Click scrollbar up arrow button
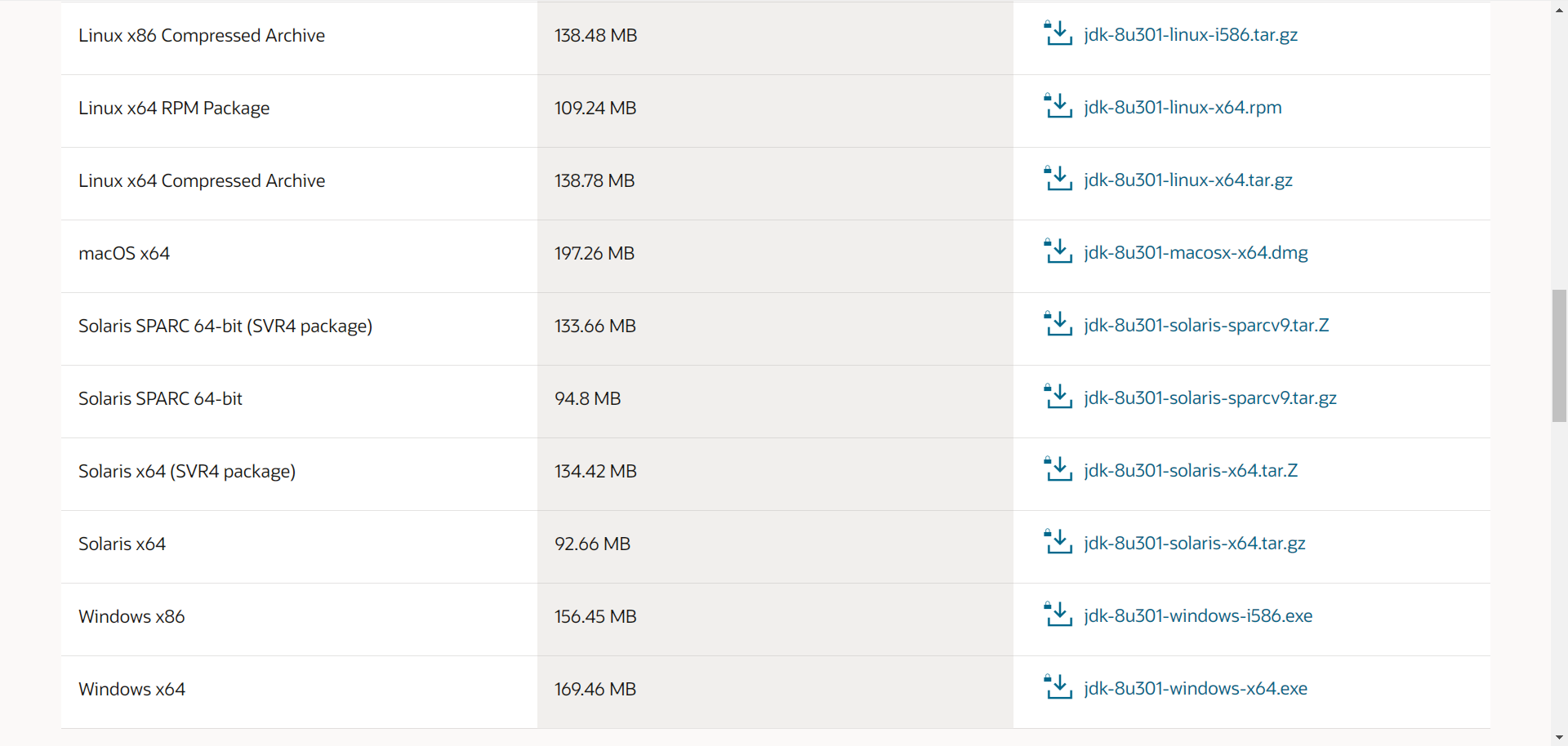Image resolution: width=1568 pixels, height=746 pixels. (x=1559, y=7)
